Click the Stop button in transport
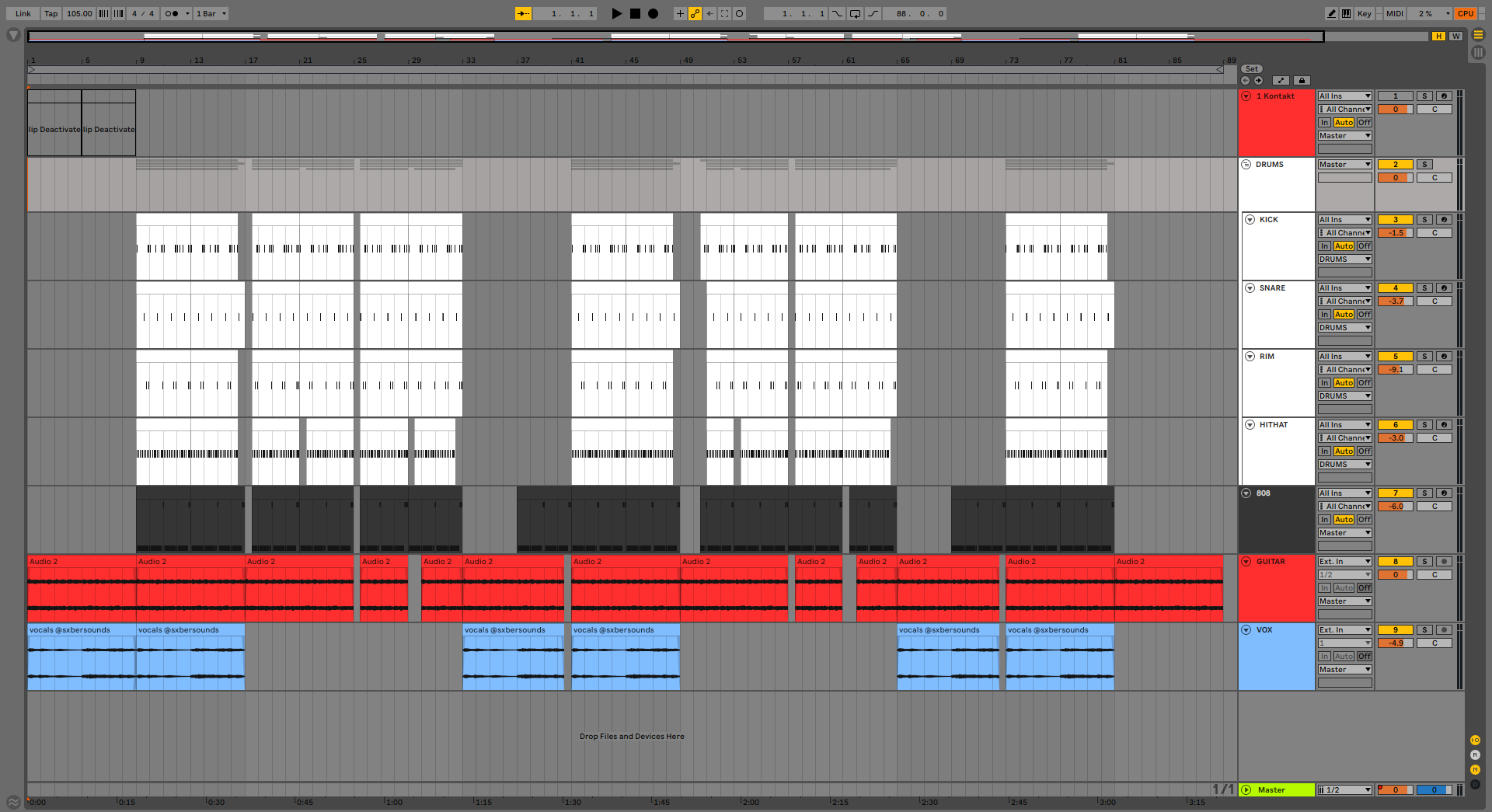The width and height of the screenshot is (1492, 812). click(635, 13)
